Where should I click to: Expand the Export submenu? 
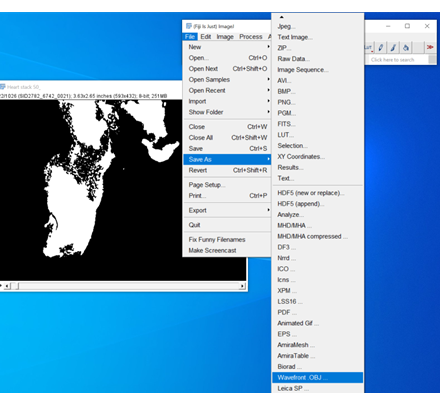click(x=227, y=210)
